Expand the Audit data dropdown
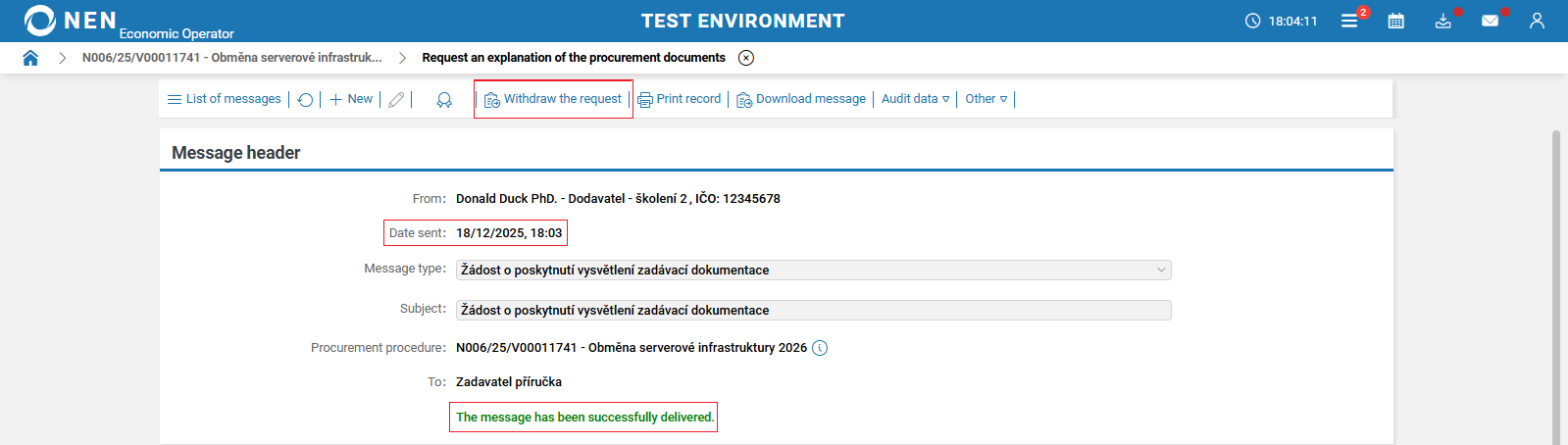This screenshot has width=1568, height=445. pos(915,99)
